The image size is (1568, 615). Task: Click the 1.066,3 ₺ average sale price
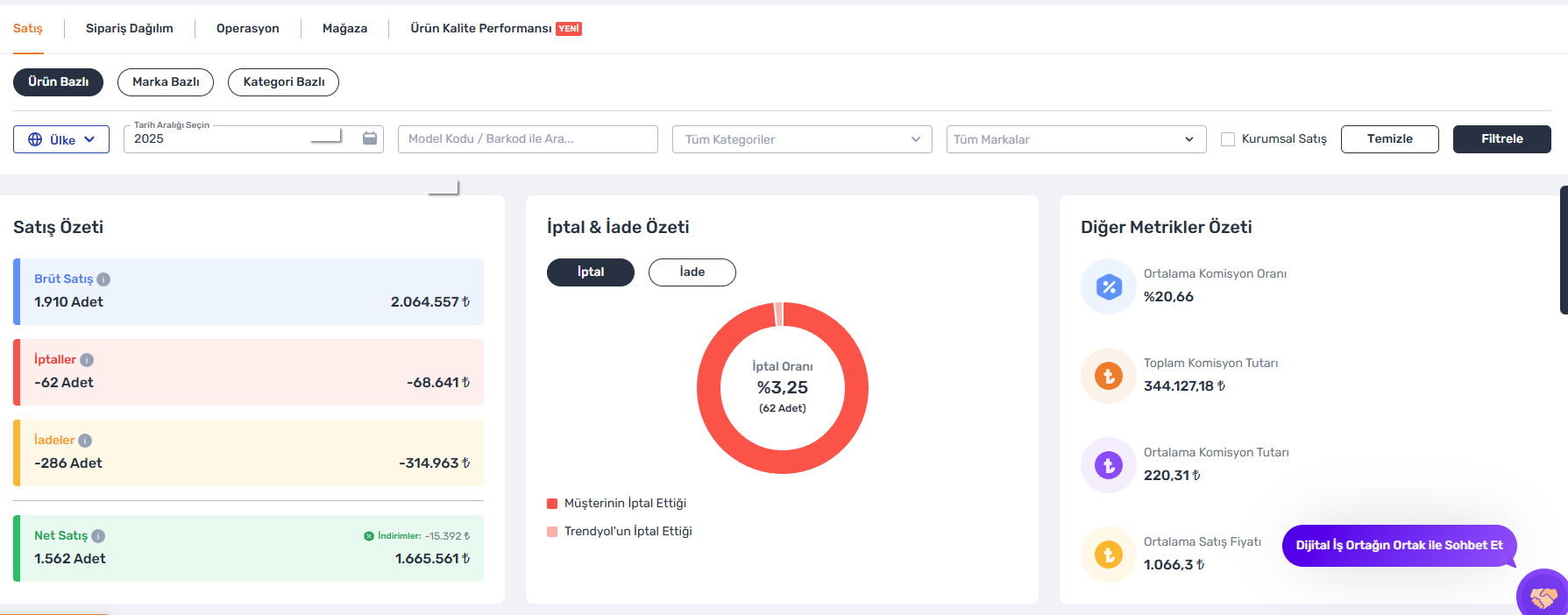(1174, 565)
